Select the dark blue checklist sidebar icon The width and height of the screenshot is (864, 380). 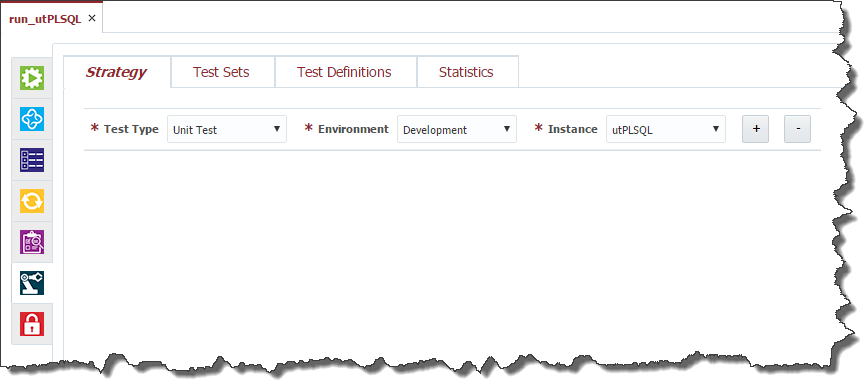tap(32, 160)
